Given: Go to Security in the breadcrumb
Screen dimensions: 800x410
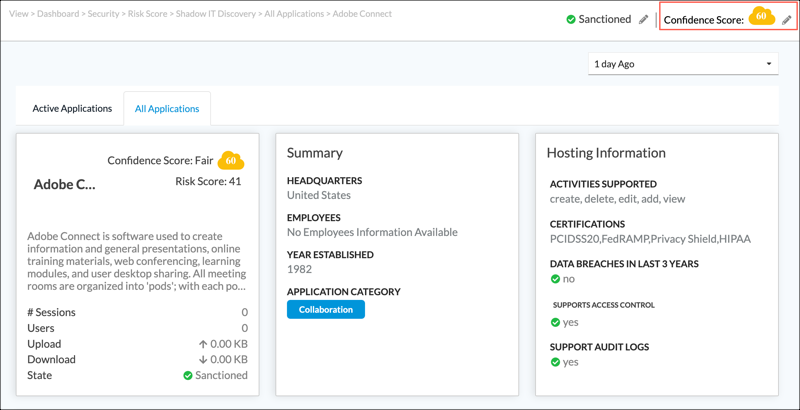Looking at the screenshot, I should (104, 14).
